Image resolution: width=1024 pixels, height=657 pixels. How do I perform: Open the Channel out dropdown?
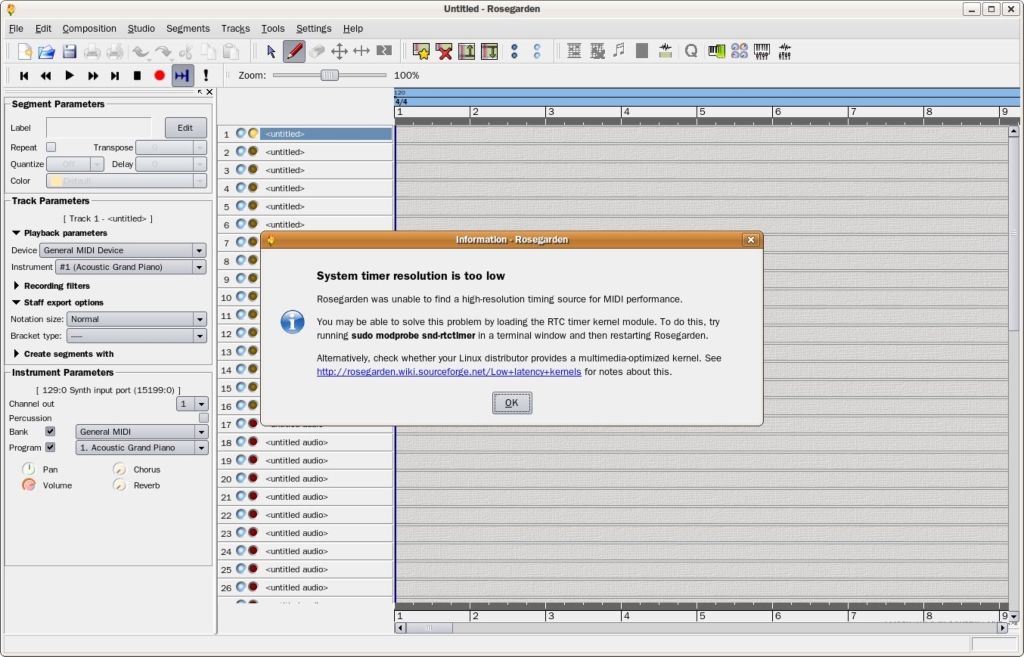[192, 404]
